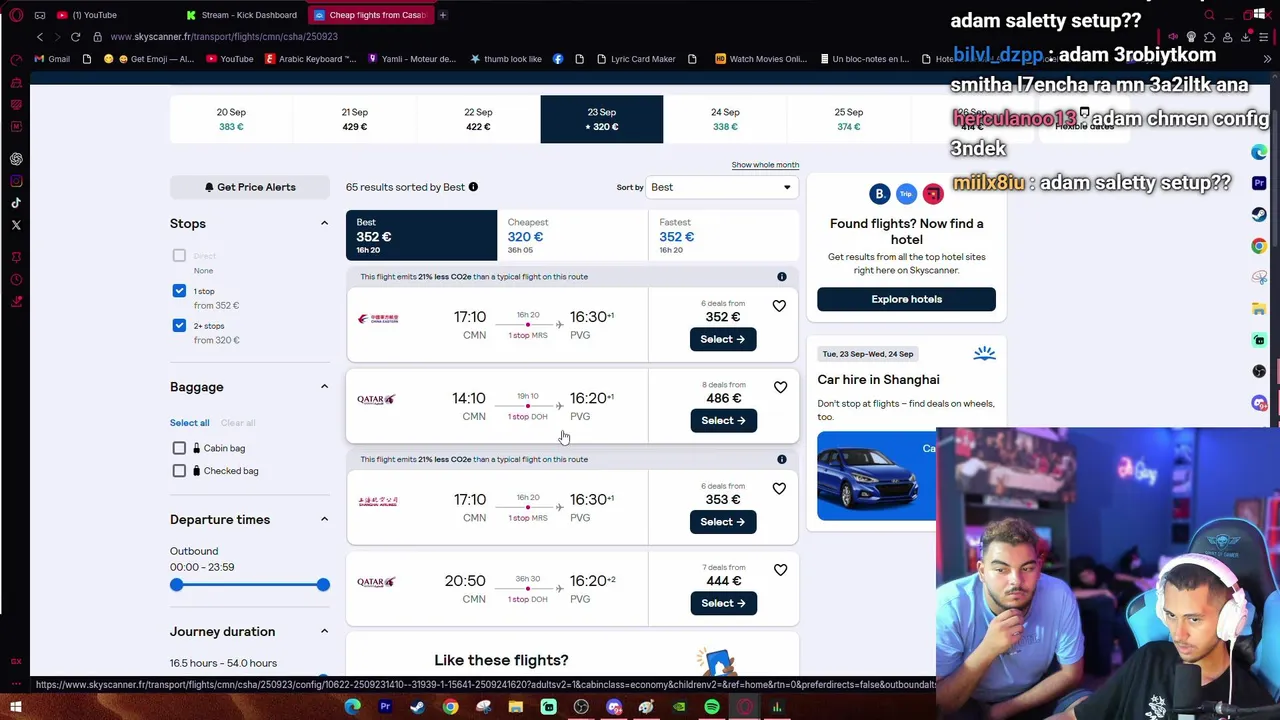Open Lyric Card Maker bookmark
Image resolution: width=1280 pixels, height=720 pixels.
[x=636, y=59]
